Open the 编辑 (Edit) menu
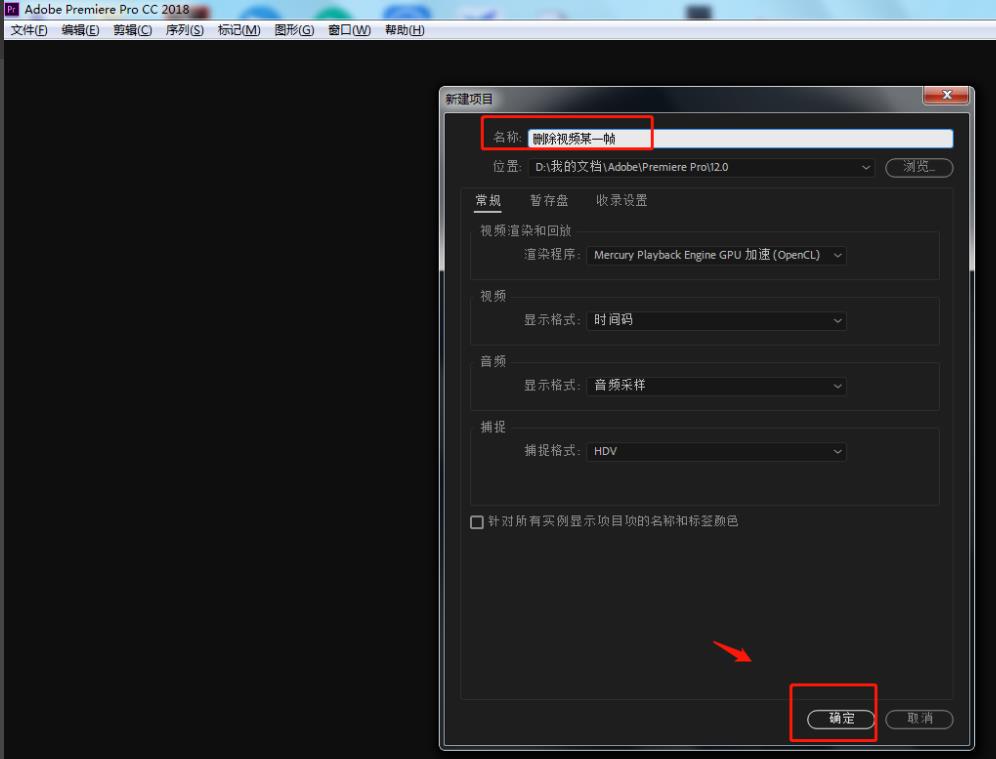The width and height of the screenshot is (996, 759). pos(80,30)
